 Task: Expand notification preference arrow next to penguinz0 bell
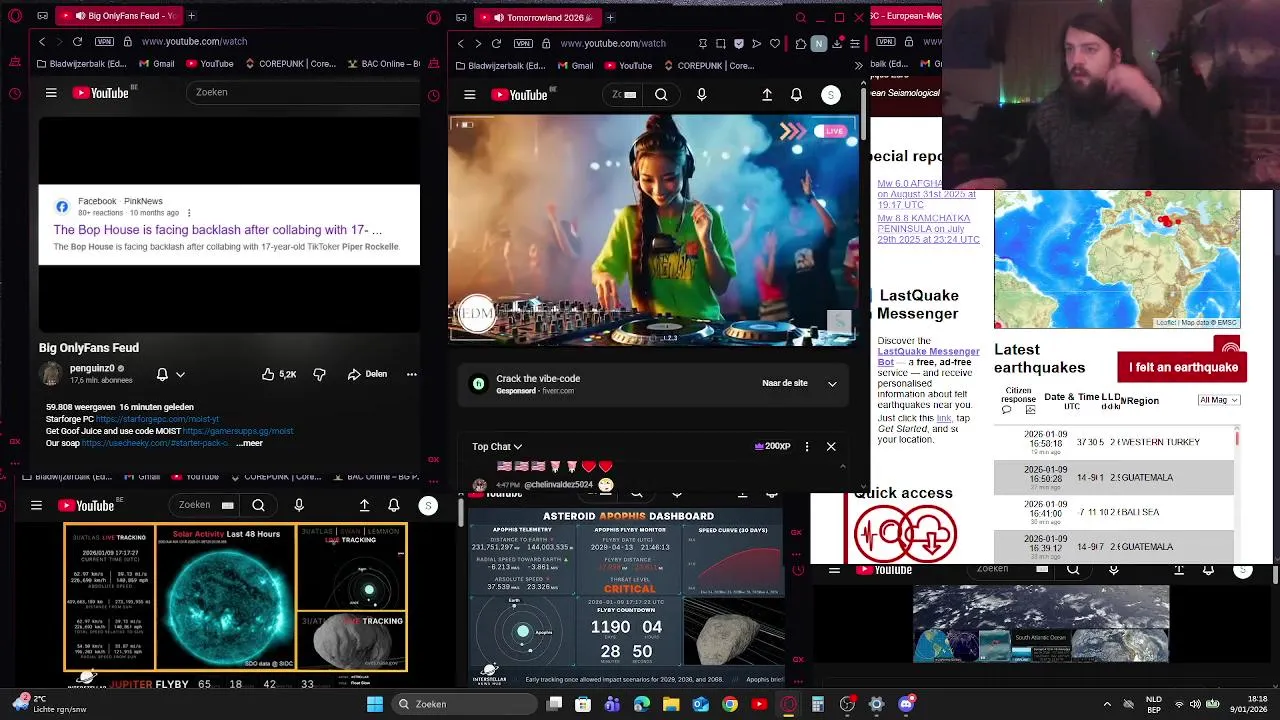180,375
